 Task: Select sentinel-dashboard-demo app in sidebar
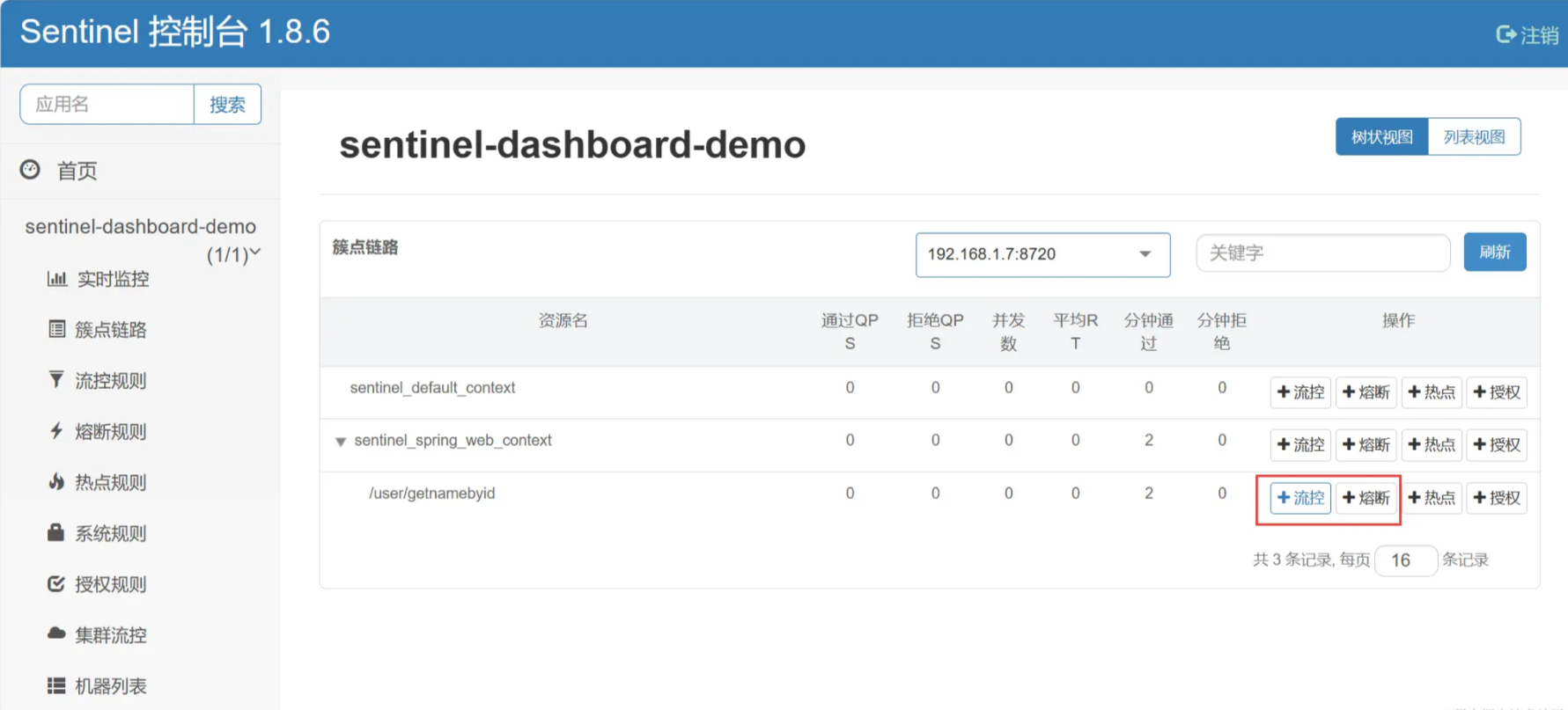141,226
